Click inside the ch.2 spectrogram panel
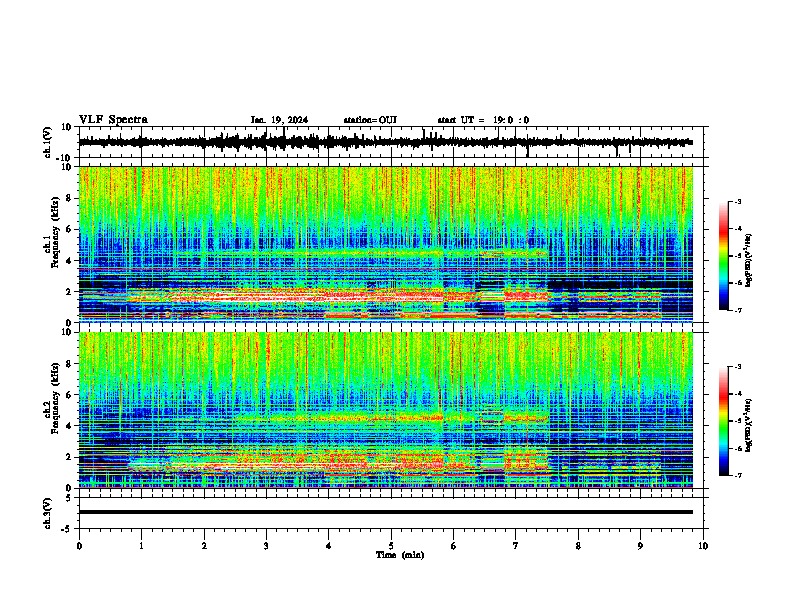The height and width of the screenshot is (612, 792). [x=386, y=410]
